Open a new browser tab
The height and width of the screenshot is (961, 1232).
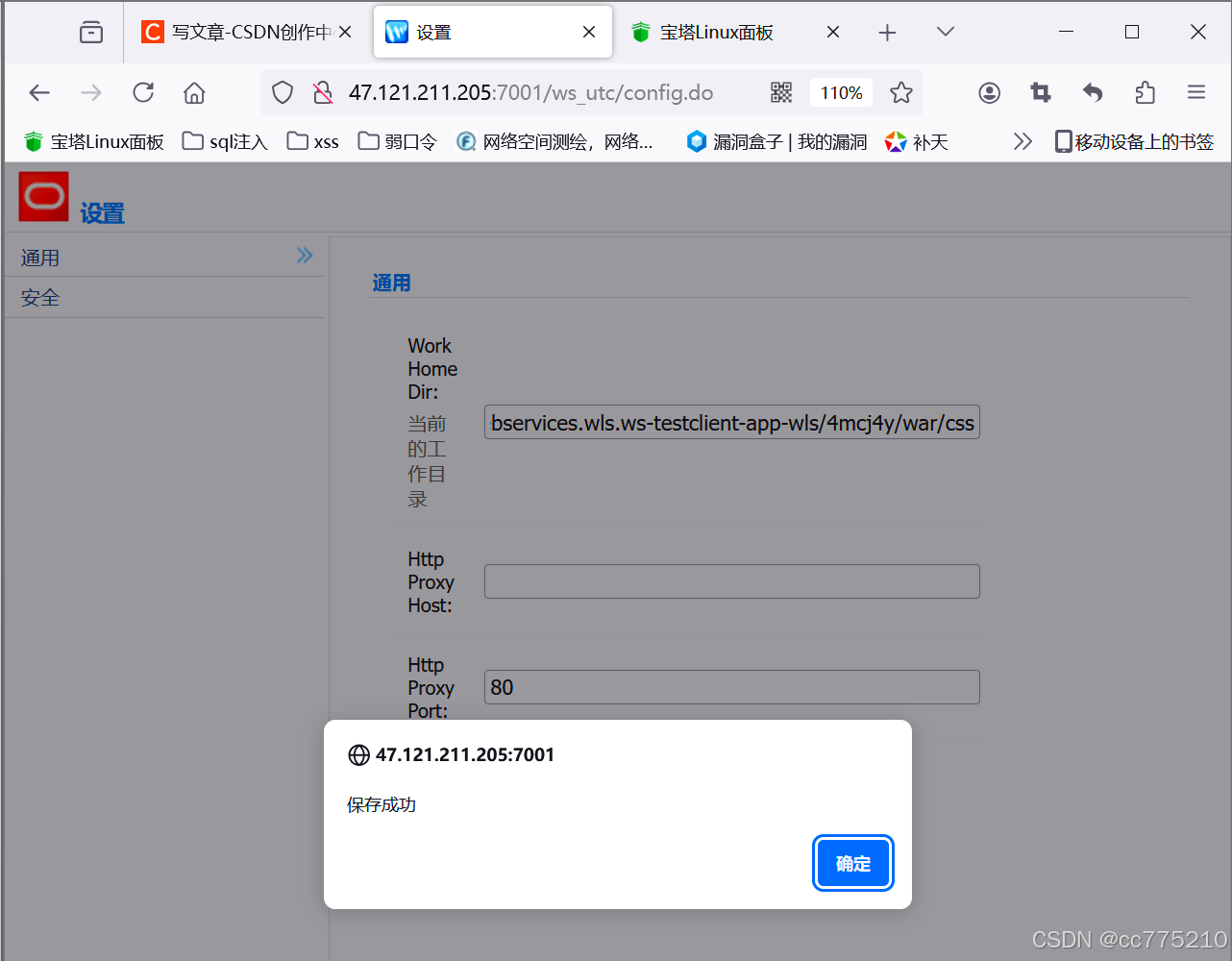point(887,33)
